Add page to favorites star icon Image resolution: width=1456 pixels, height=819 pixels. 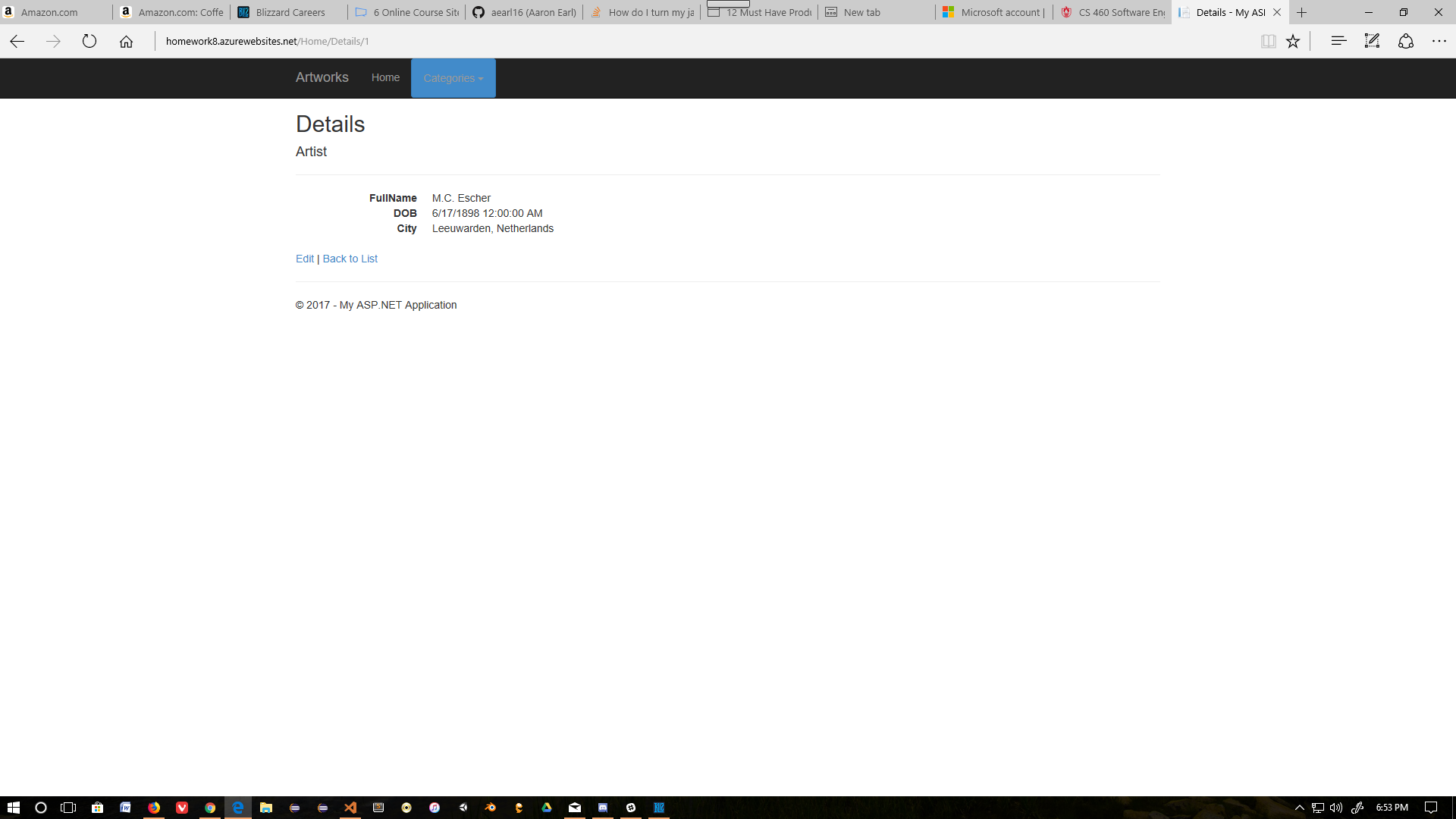point(1293,41)
